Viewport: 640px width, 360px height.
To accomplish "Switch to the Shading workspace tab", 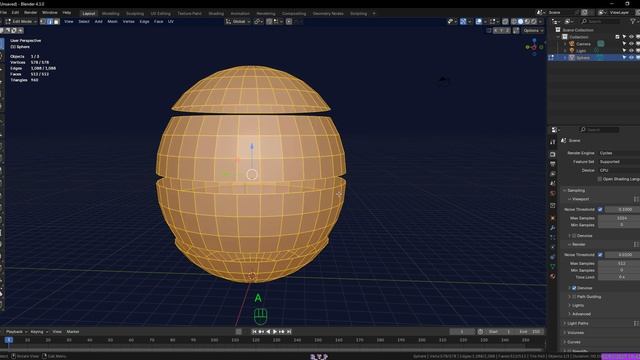I will pos(216,13).
